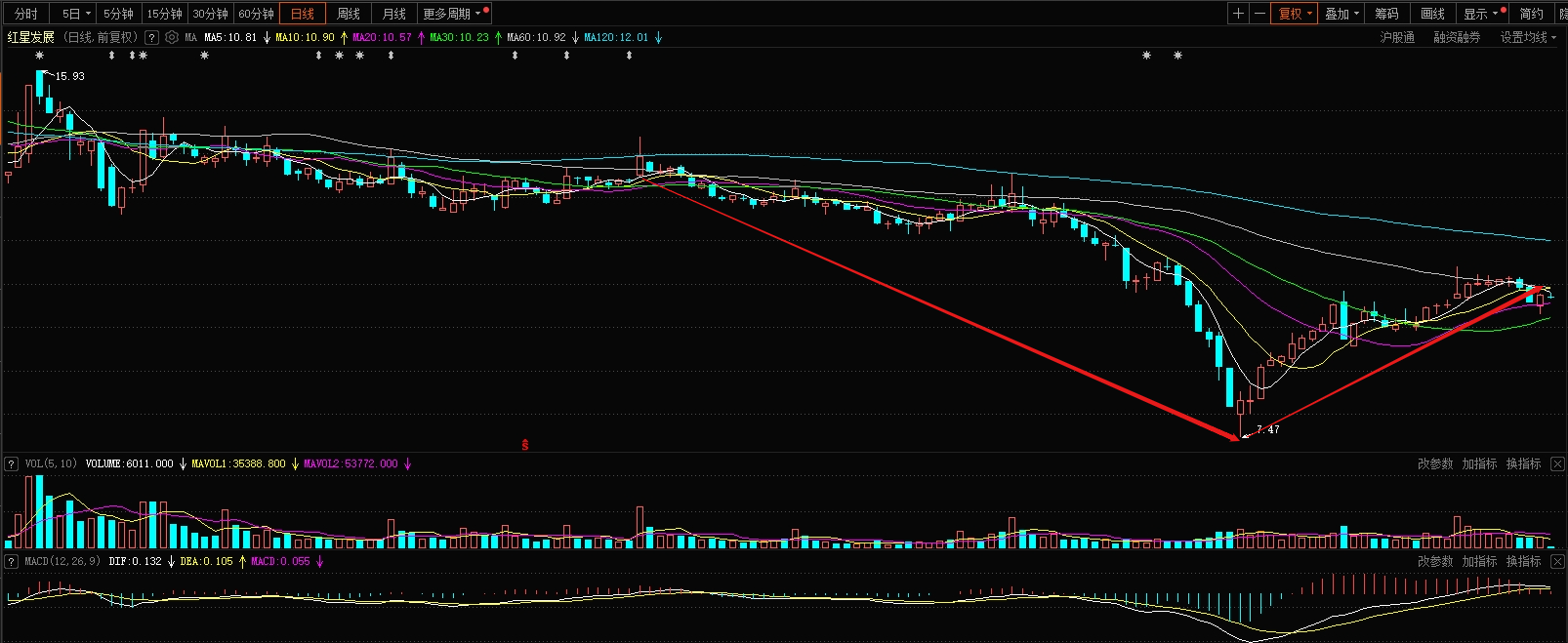The image size is (1568, 643).
Task: Click the 7.47 low price label
Action: coord(1268,429)
